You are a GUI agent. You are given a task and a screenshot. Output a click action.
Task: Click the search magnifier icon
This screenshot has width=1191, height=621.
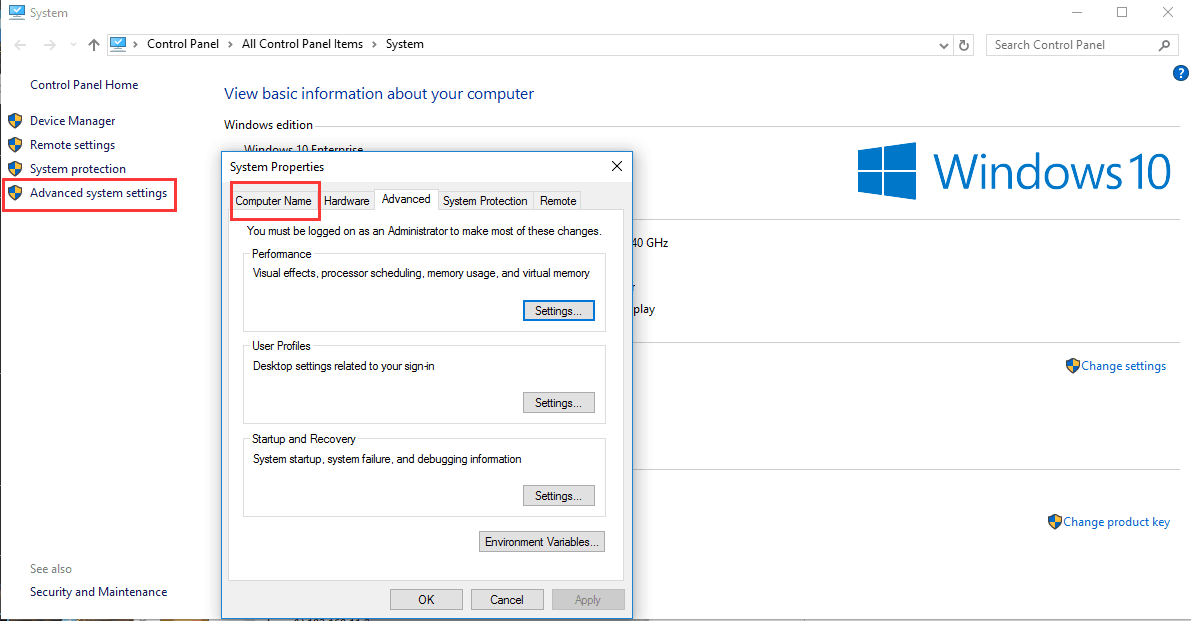[1164, 46]
